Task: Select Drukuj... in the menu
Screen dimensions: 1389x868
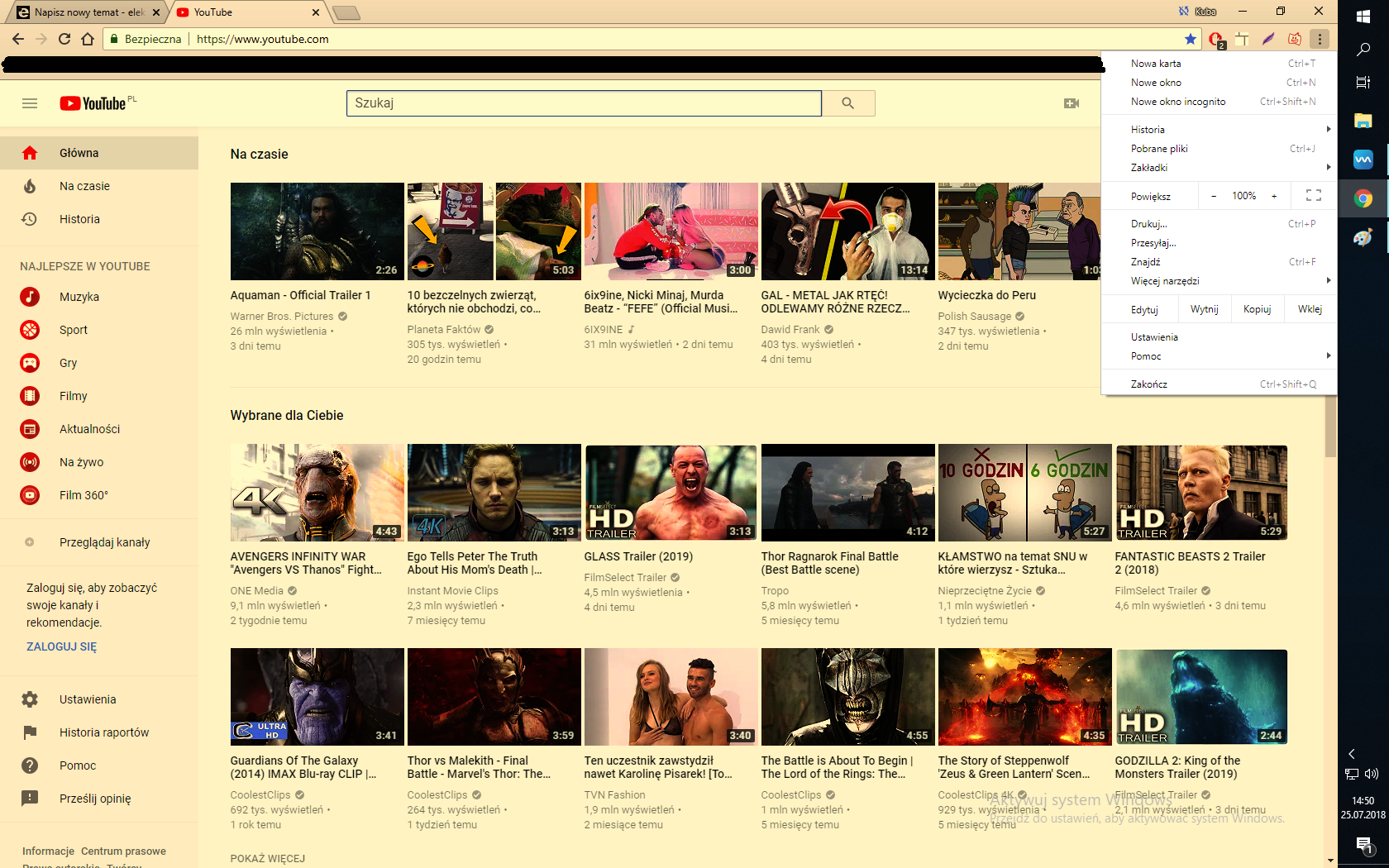Action: 1220,224
